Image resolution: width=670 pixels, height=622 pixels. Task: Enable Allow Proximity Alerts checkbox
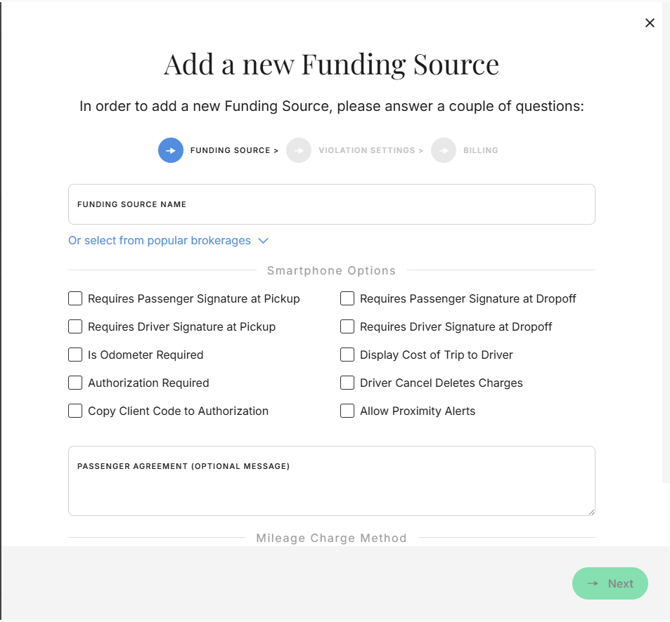pyautogui.click(x=347, y=410)
